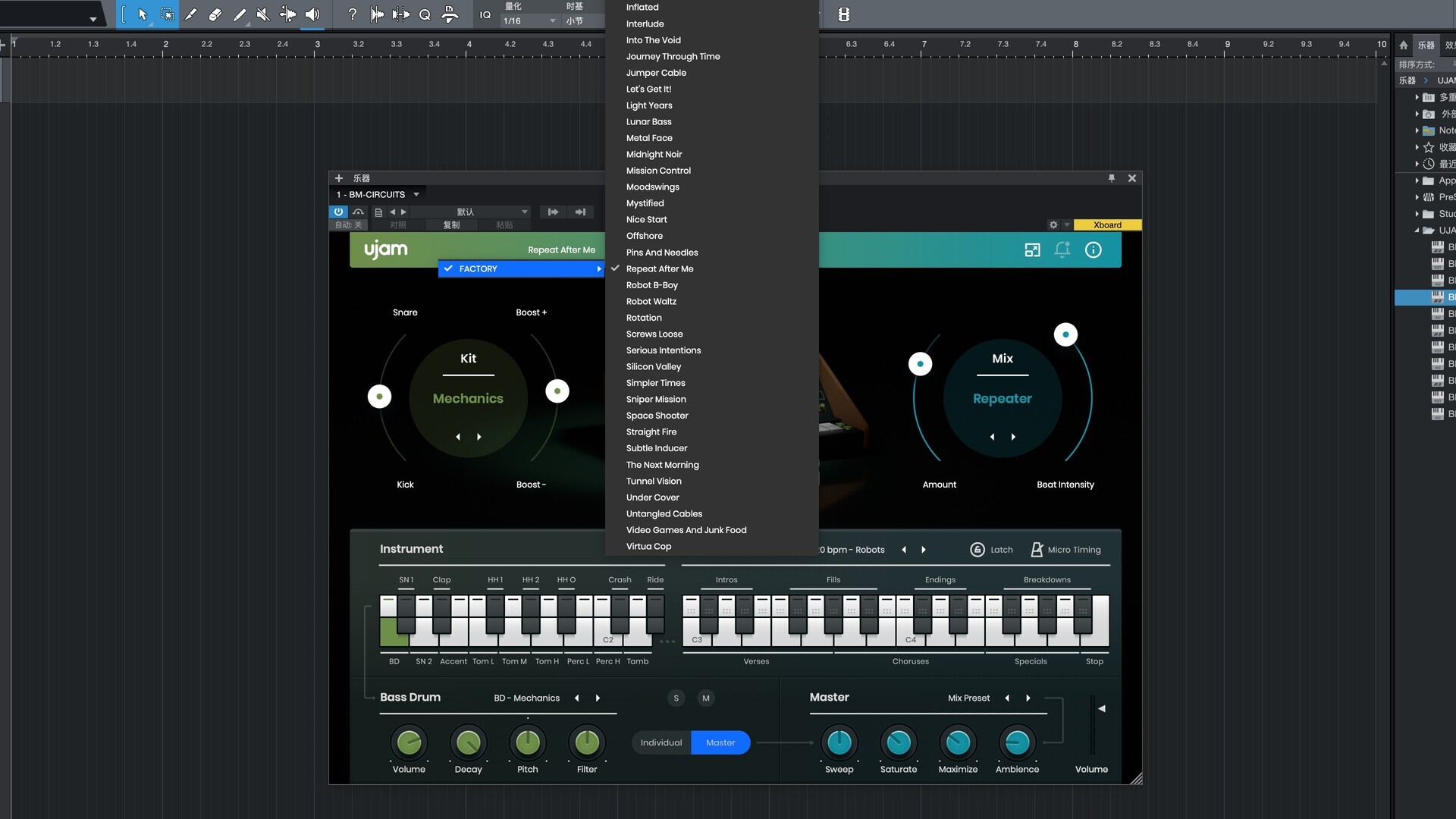Select the Eraser tool
This screenshot has width=1456, height=819.
click(215, 14)
